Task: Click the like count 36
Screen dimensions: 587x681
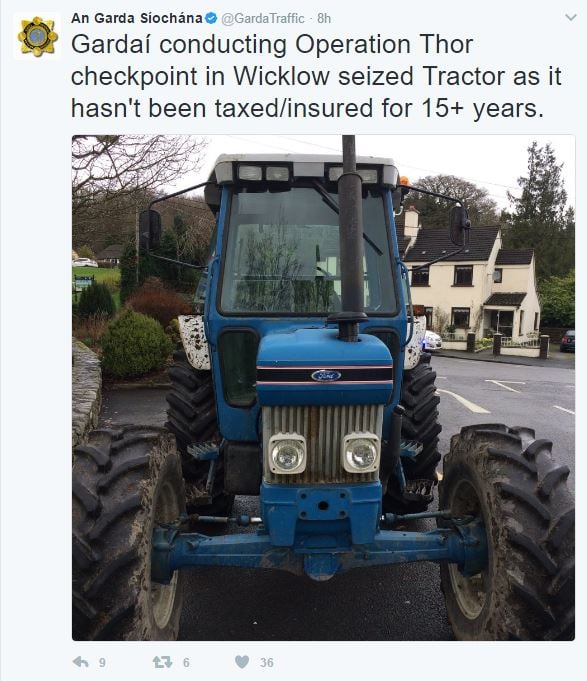Action: [267, 662]
